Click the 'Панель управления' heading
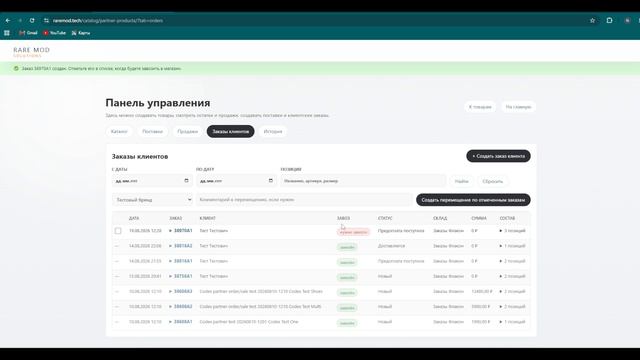Viewport: 640px width, 360px height. (x=158, y=103)
